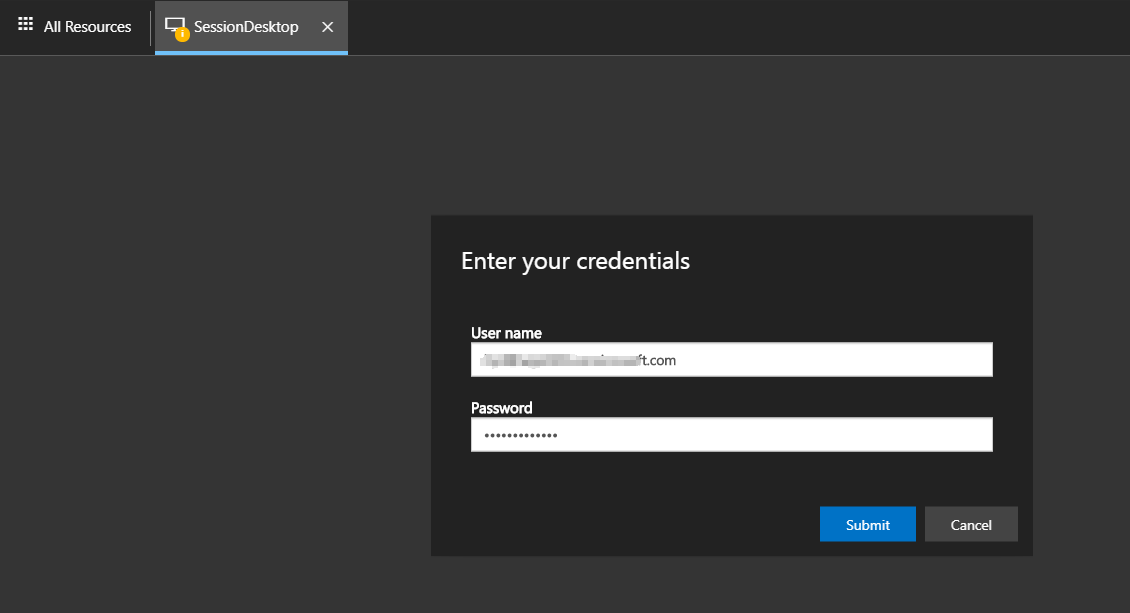Click the All Resources grid icon
The height and width of the screenshot is (613, 1130).
[x=26, y=25]
